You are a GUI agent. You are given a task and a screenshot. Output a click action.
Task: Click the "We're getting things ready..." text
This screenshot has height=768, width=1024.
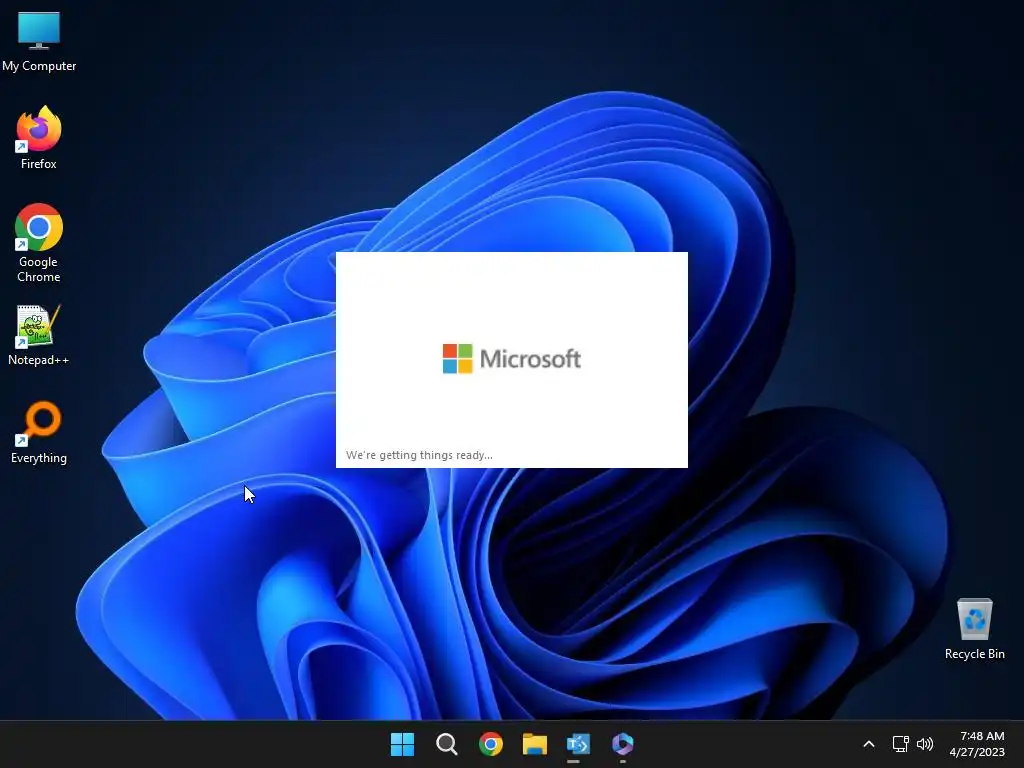coord(419,455)
